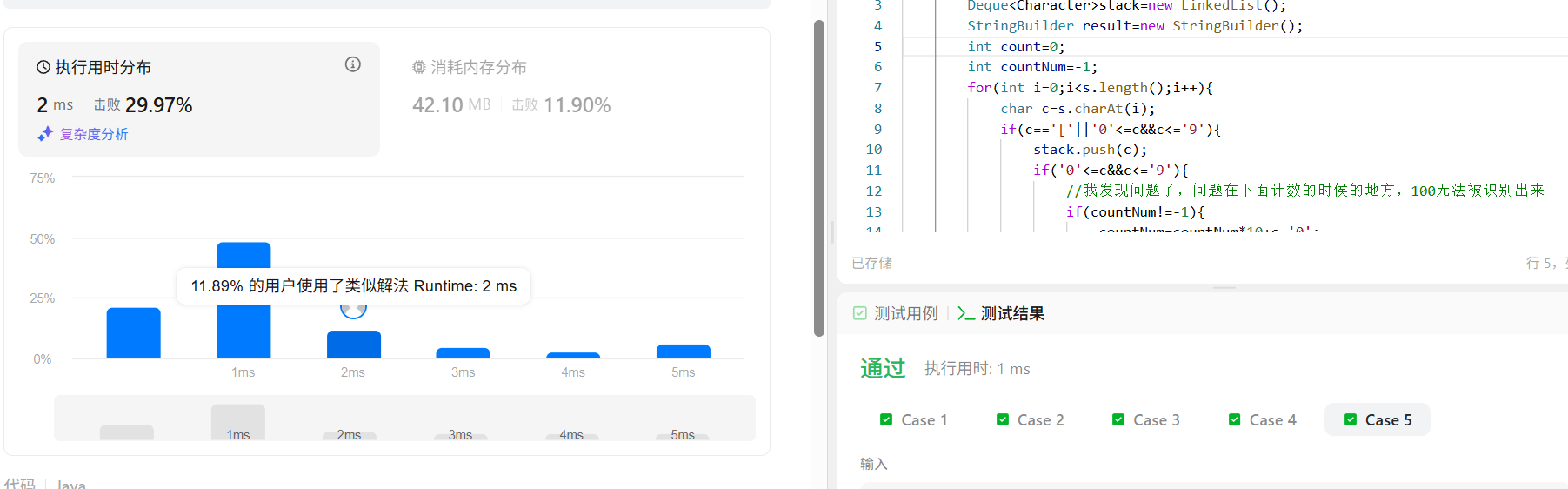The image size is (1568, 489).
Task: Click line number 7 in the gutter
Action: pyautogui.click(x=877, y=88)
